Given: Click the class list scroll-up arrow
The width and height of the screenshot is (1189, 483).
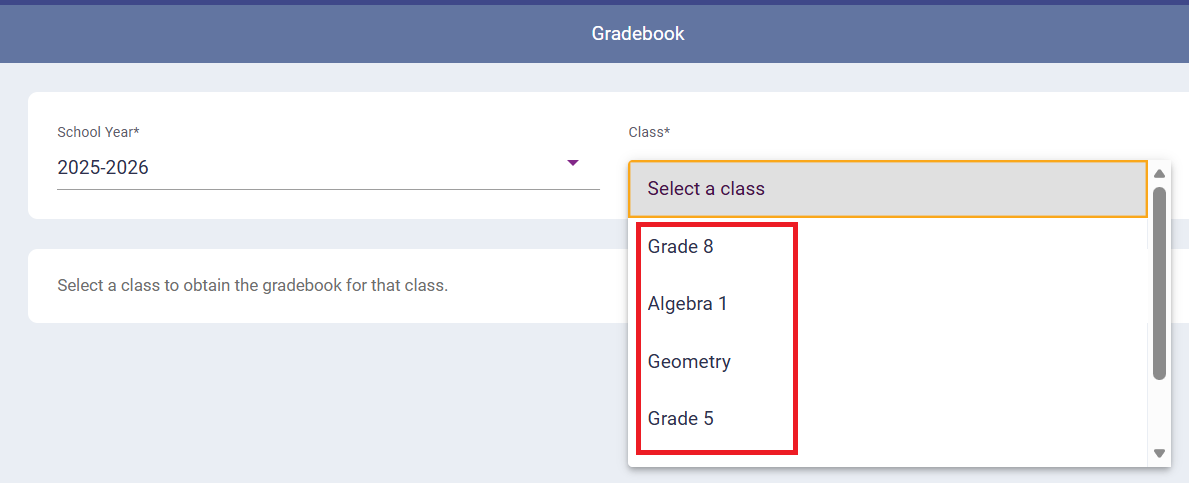Looking at the screenshot, I should pos(1160,173).
